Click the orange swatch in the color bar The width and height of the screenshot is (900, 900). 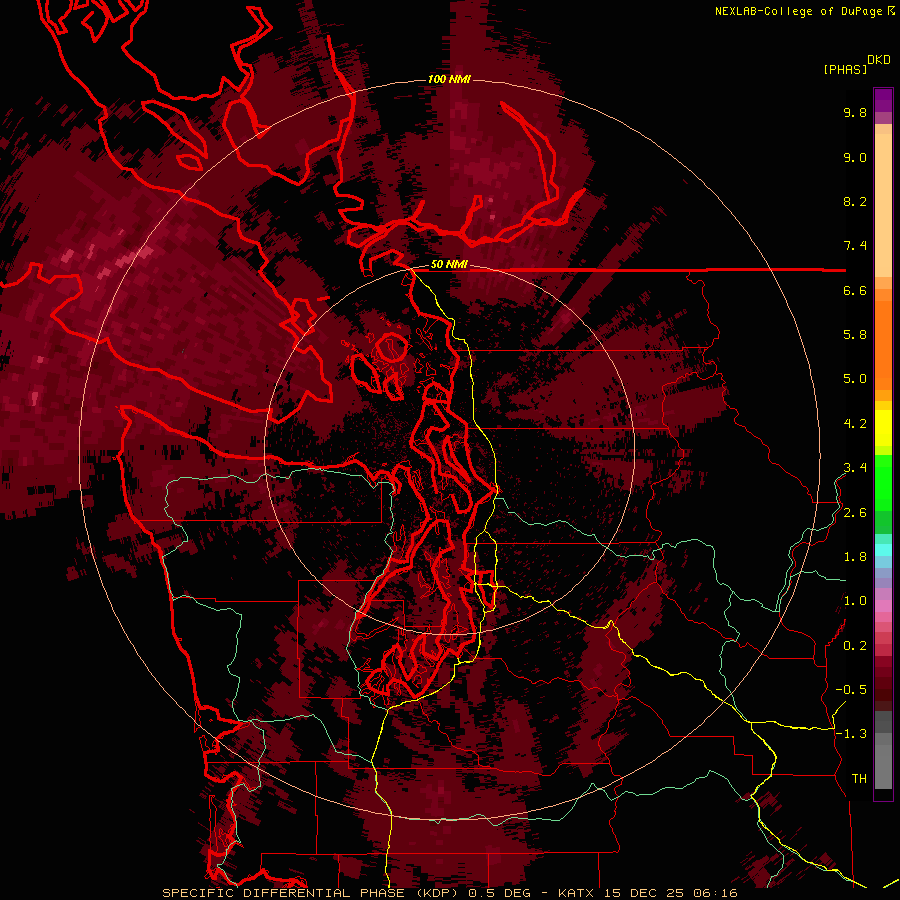(883, 345)
